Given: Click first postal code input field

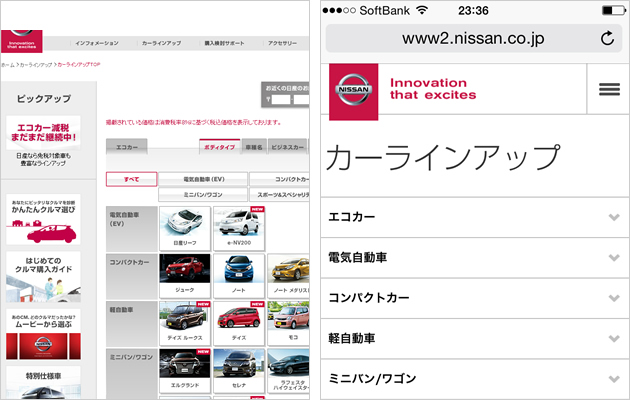Looking at the screenshot, I should 281,100.
